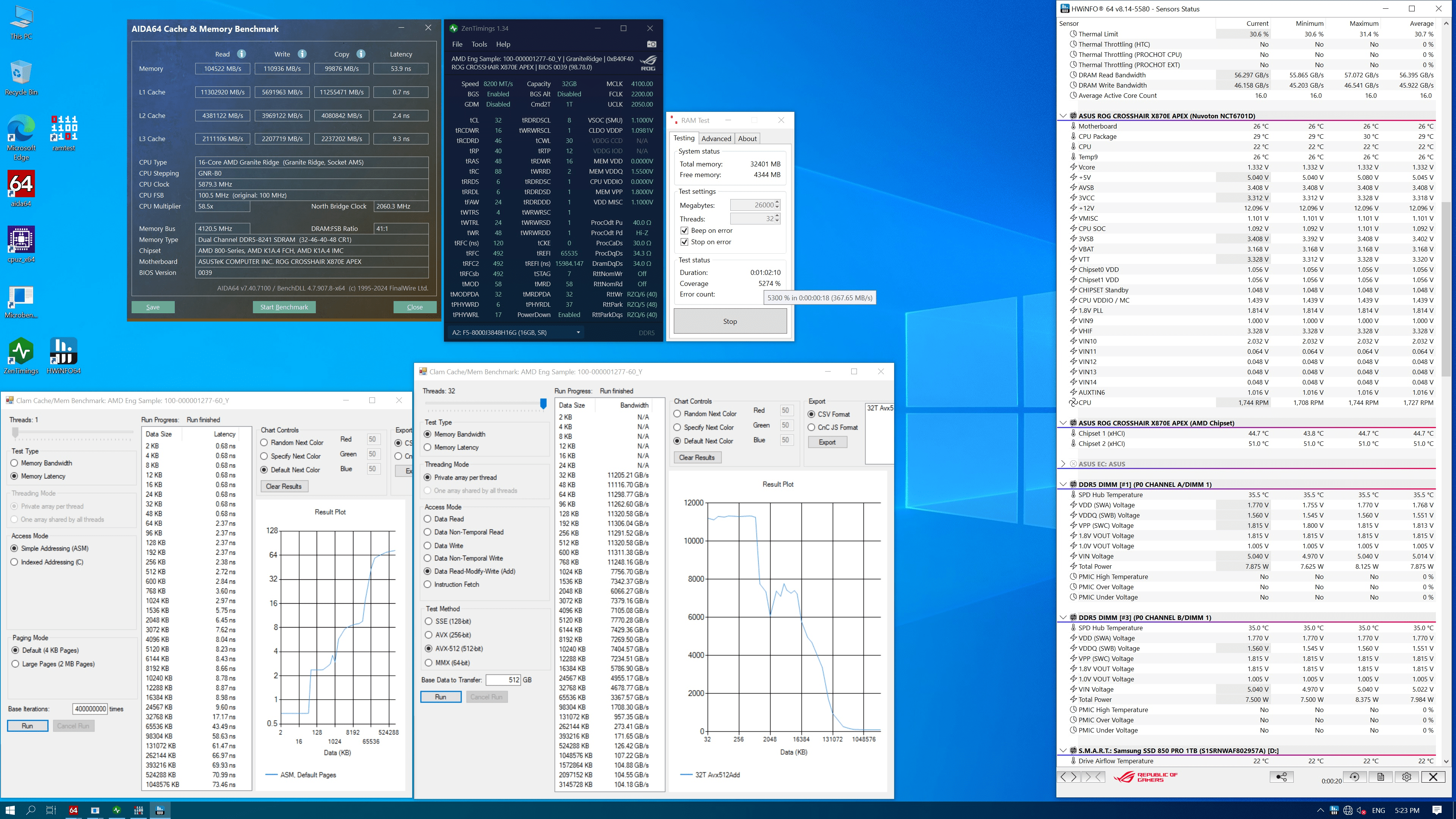The image size is (1456, 819).
Task: Click the muted volume tray icon
Action: pyautogui.click(x=1362, y=811)
